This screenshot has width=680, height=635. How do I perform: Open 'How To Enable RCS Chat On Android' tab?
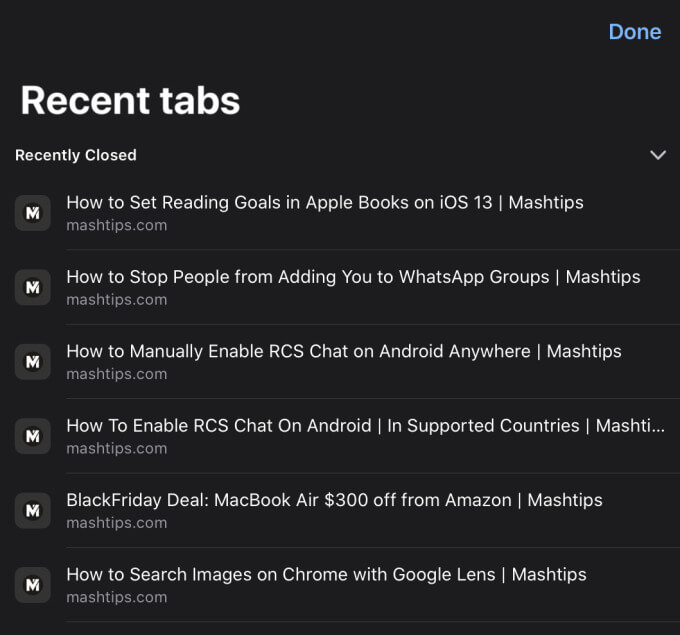coord(364,426)
